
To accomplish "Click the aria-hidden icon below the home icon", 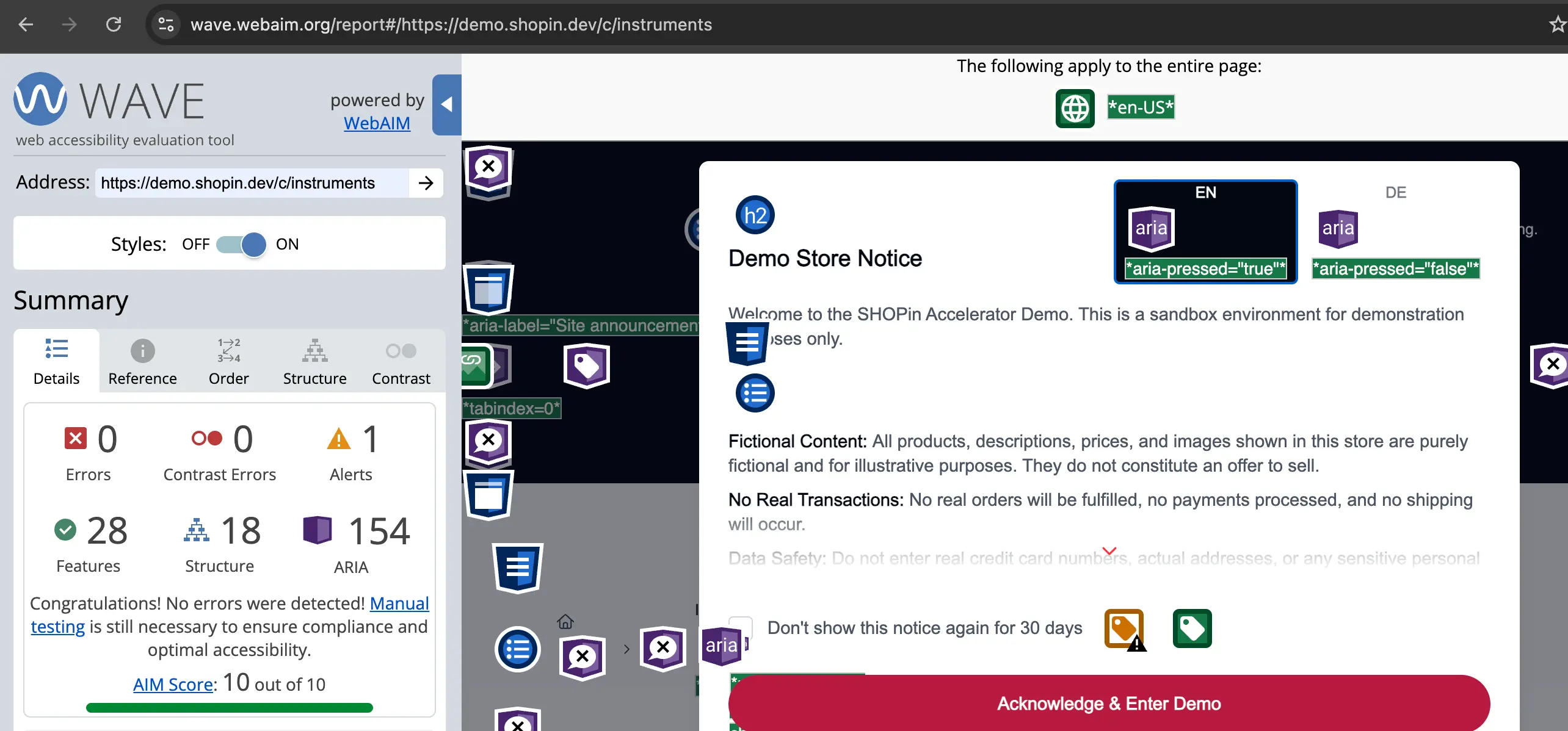I will (583, 657).
